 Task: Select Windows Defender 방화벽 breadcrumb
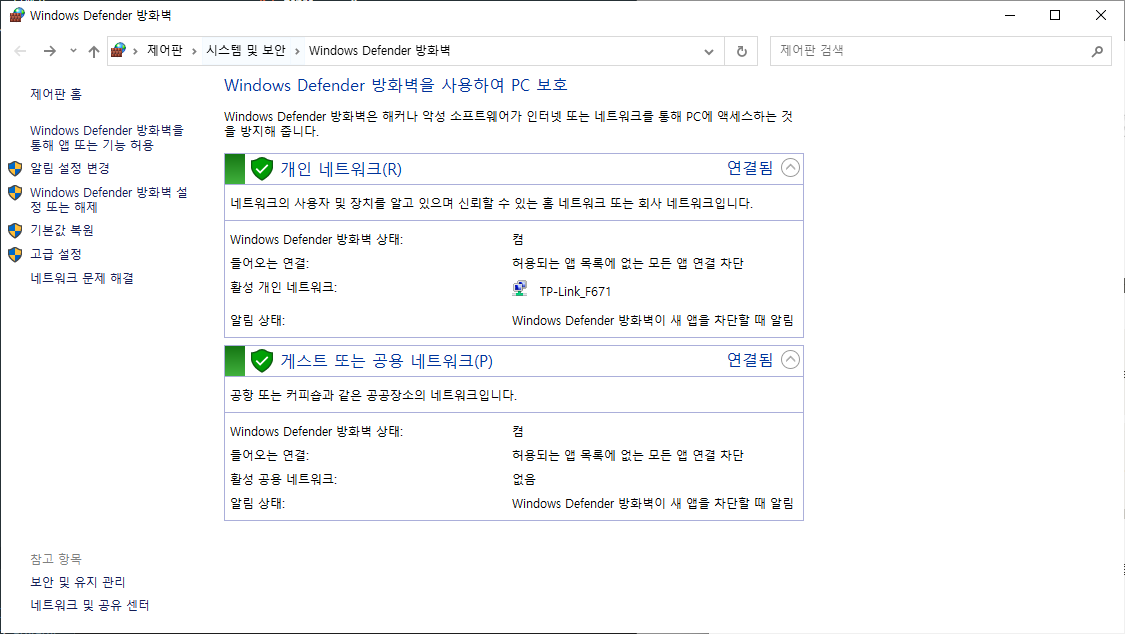380,50
